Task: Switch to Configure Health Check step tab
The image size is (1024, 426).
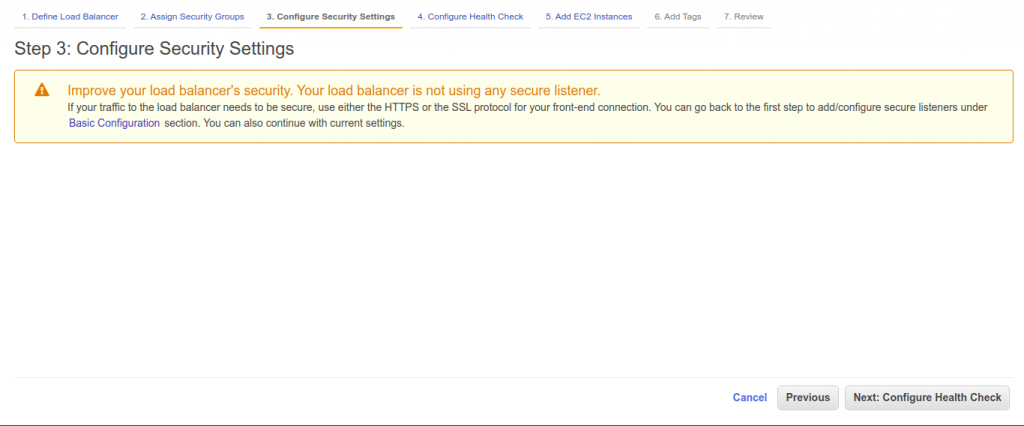Action: point(470,17)
